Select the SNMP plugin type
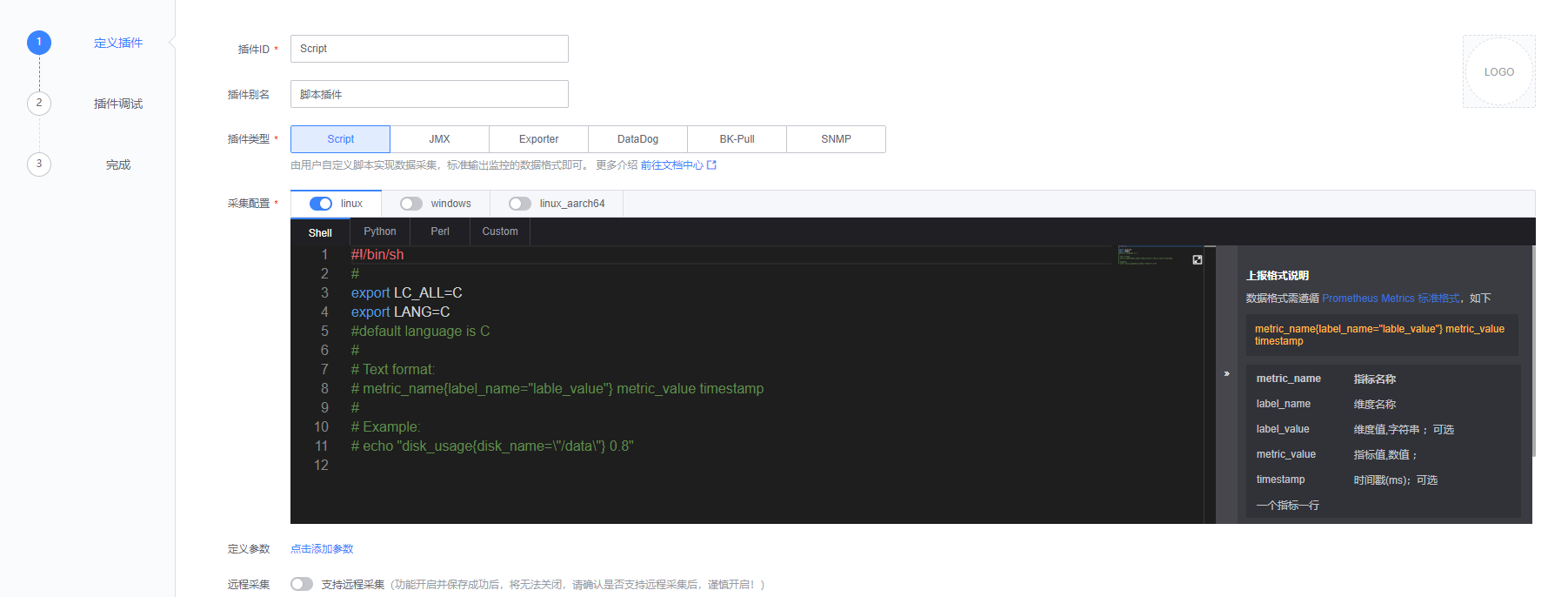The height and width of the screenshot is (597, 1568). [x=836, y=139]
